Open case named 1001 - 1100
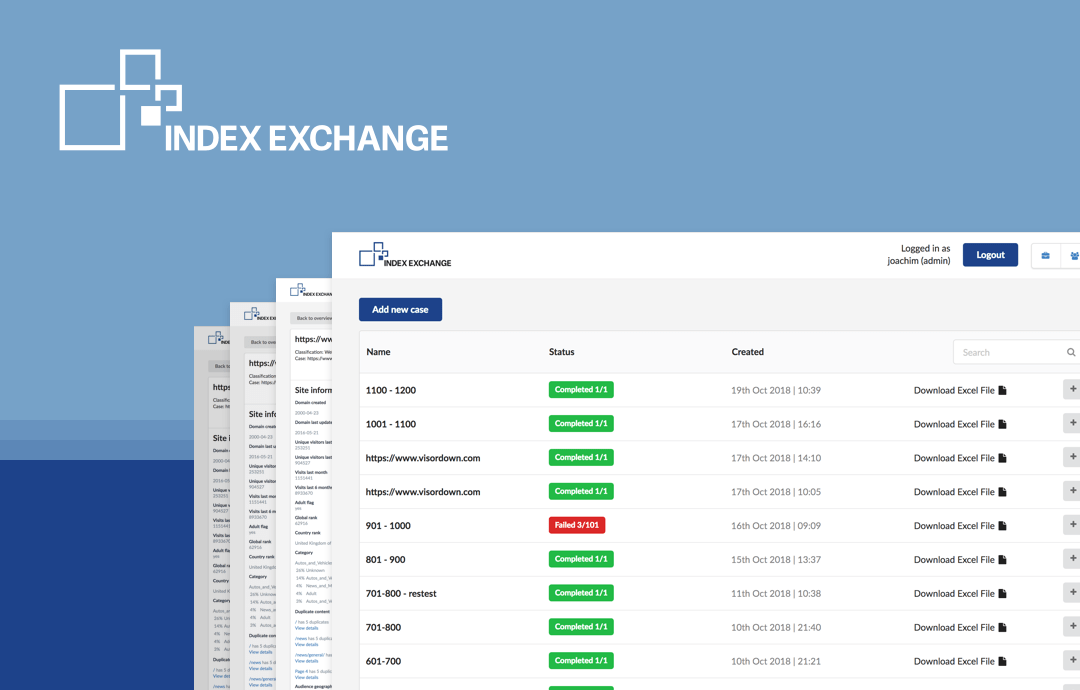Screen dimensions: 1080x690 [391, 424]
